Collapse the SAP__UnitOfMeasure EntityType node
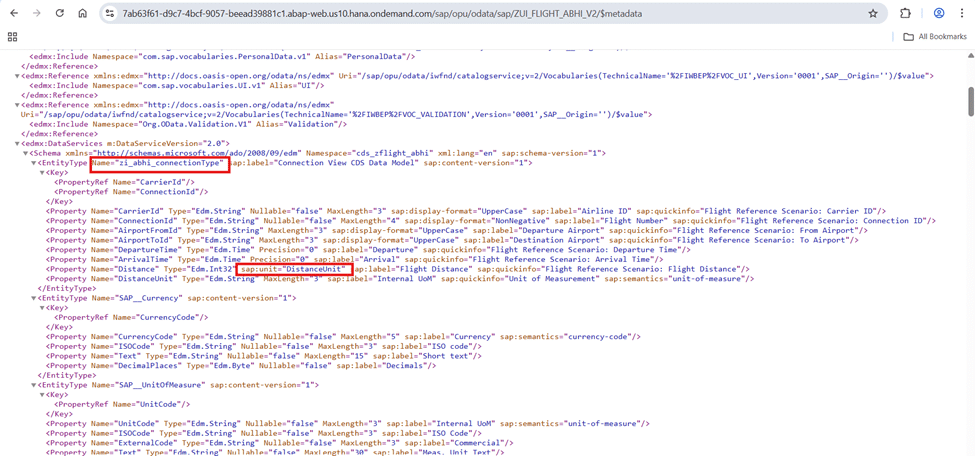Screen dimensions: 975x456 pos(34,385)
